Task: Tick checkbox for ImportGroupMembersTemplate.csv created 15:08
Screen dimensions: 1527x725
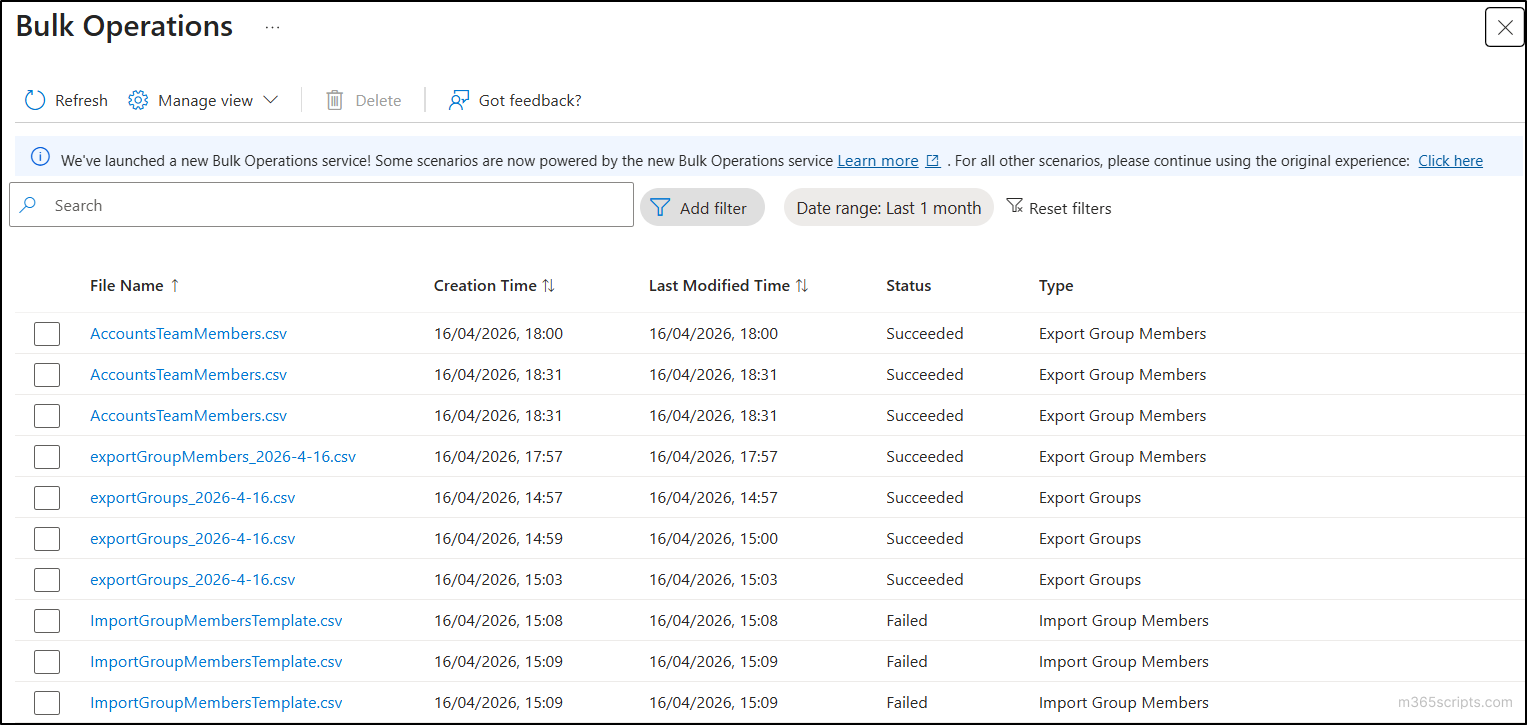Action: pos(47,621)
